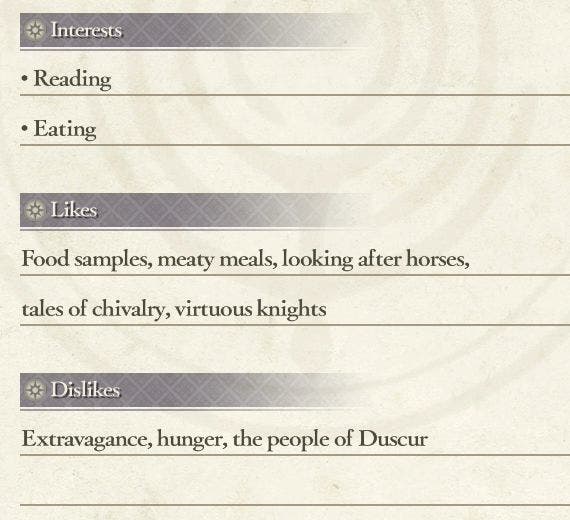570x520 pixels.
Task: Click the sun emblem beside Interests
Action: coord(35,30)
